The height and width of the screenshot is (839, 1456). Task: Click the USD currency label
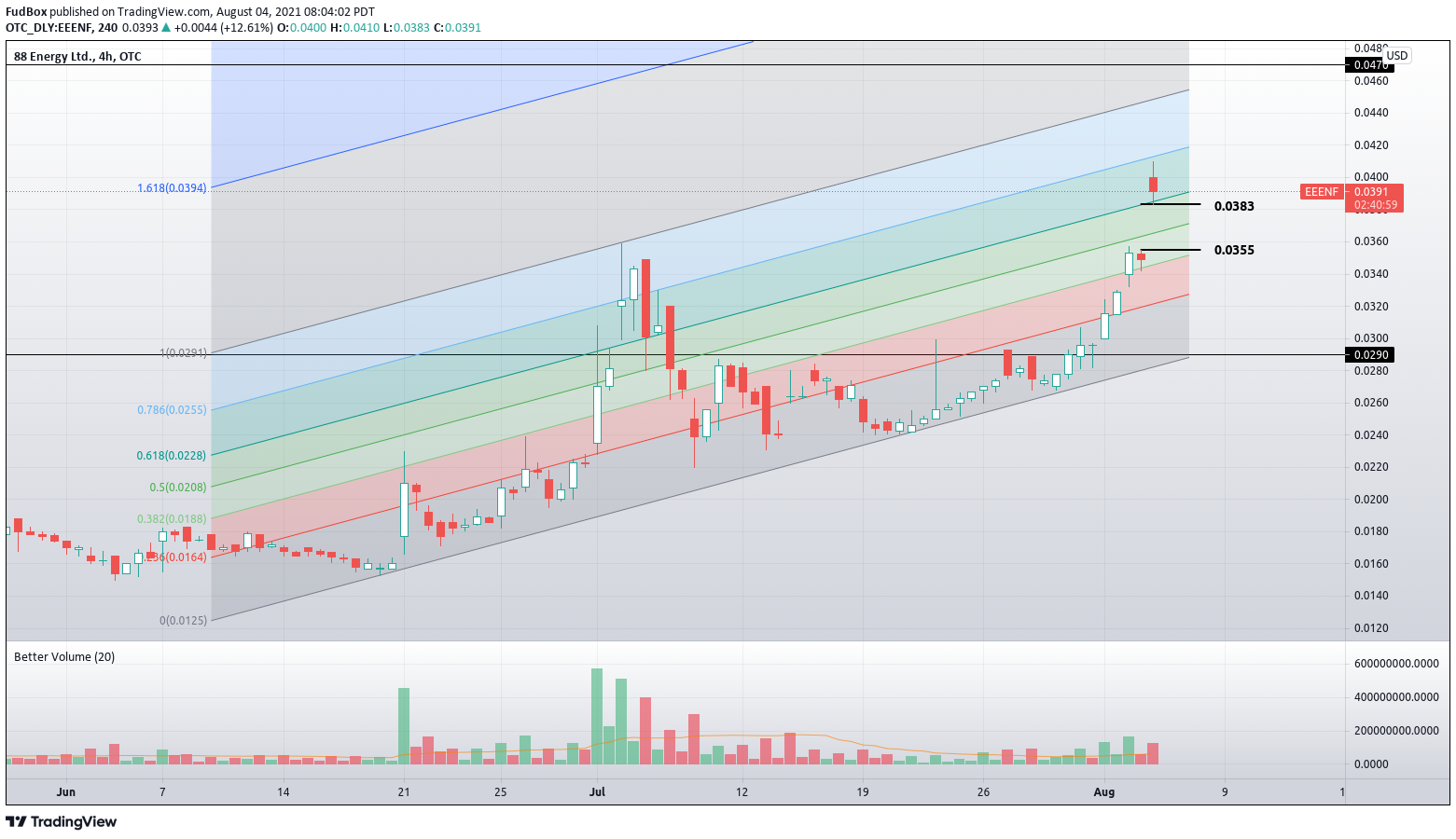[1396, 56]
